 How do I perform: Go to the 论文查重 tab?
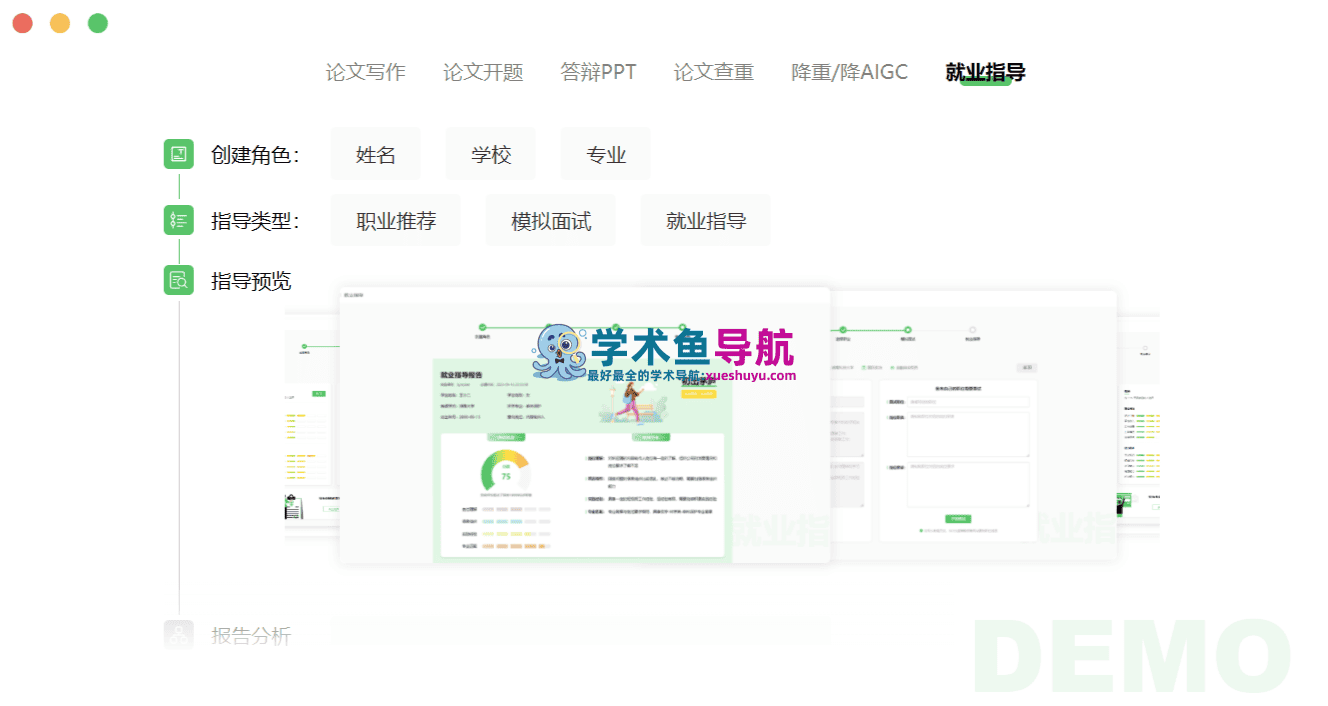713,72
